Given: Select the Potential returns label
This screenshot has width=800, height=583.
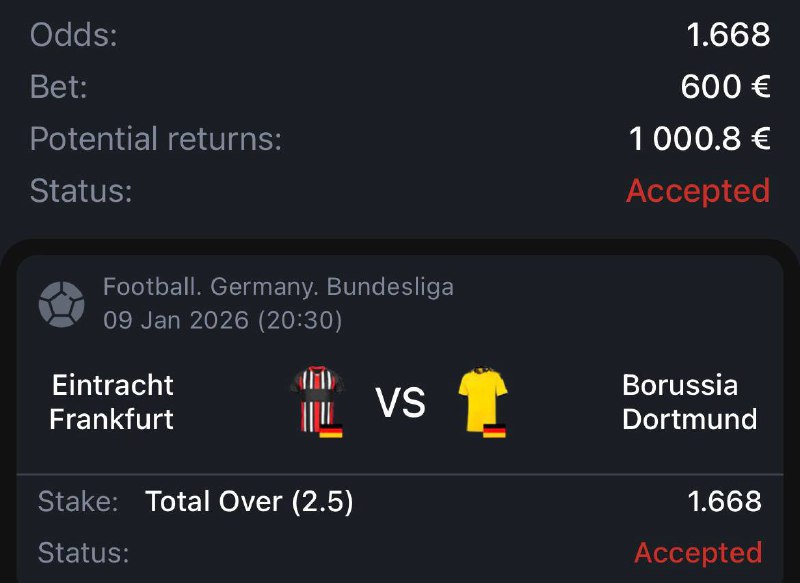Looking at the screenshot, I should coord(156,139).
